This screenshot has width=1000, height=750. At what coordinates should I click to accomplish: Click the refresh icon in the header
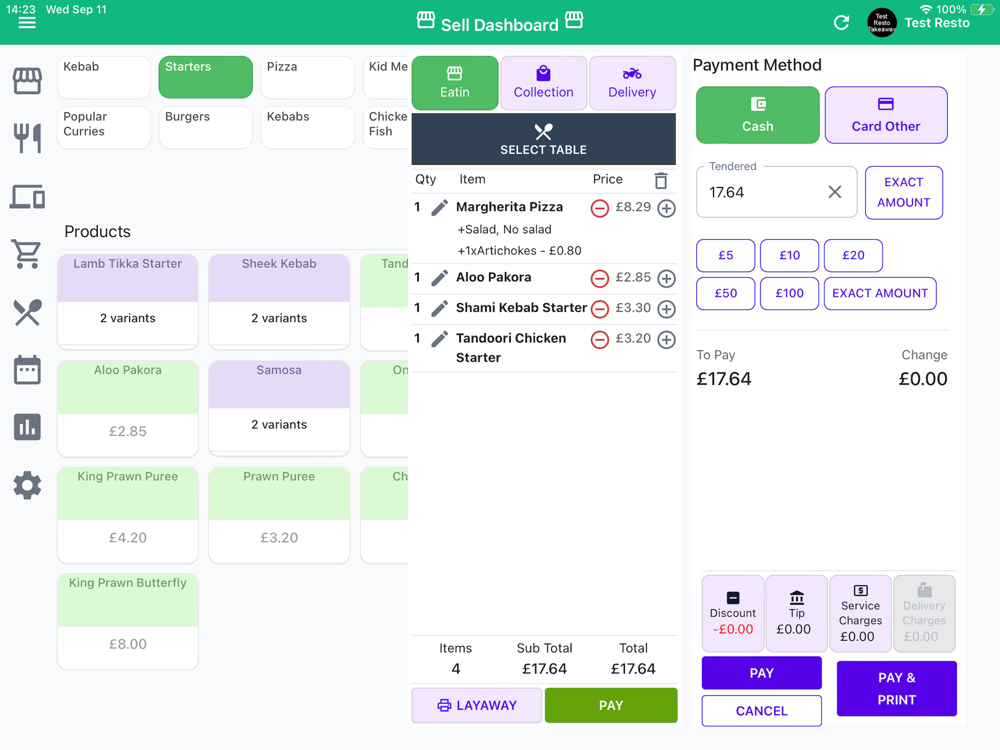841,23
